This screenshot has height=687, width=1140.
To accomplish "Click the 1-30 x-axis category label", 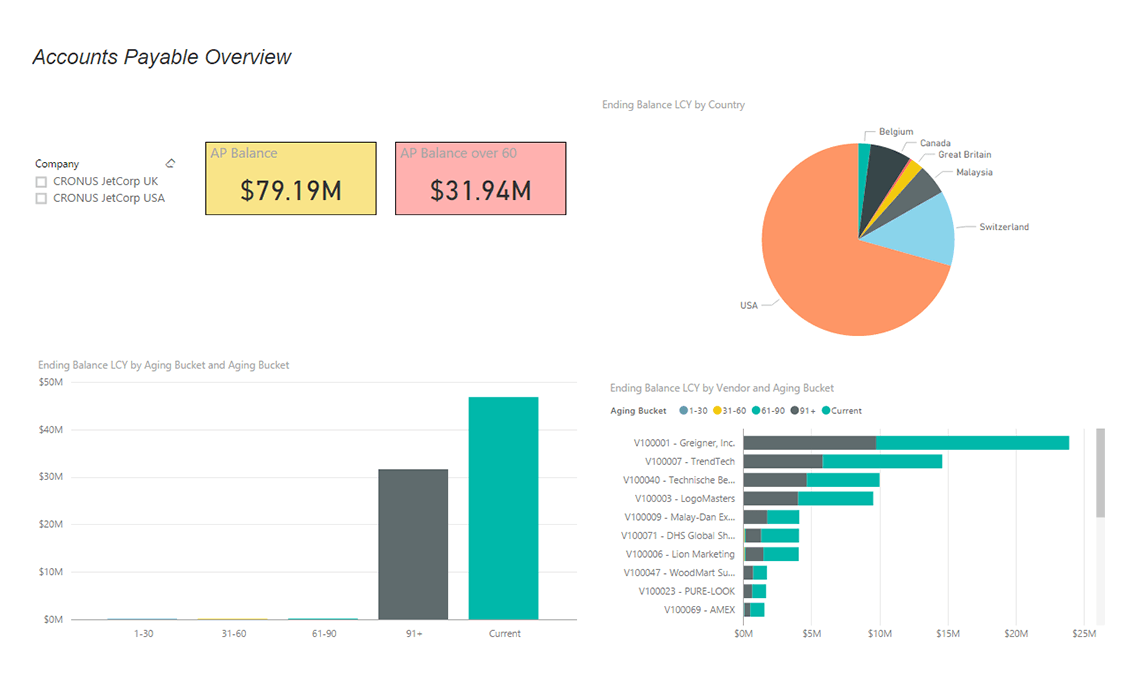I will [143, 634].
